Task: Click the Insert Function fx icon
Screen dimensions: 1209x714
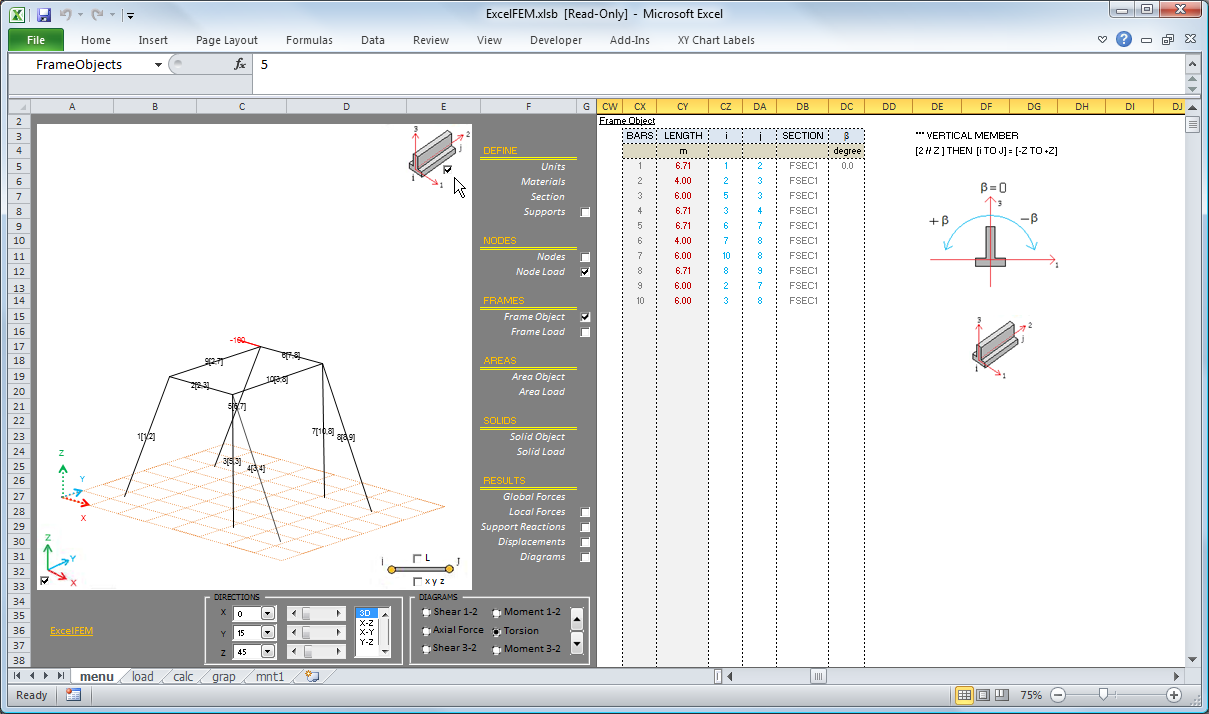Action: pyautogui.click(x=240, y=64)
